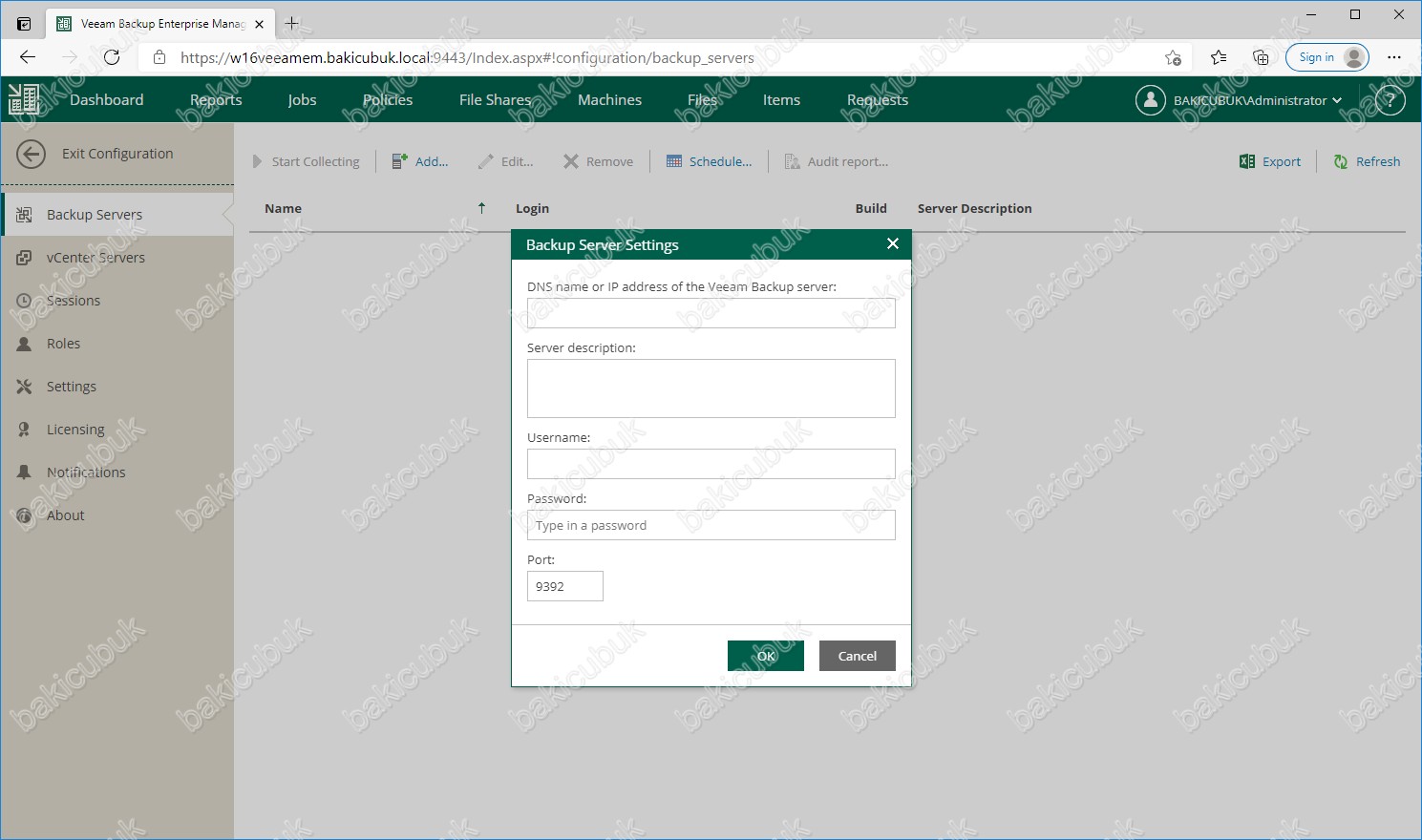Screen dimensions: 1422x840
Task: Open browser favorites star icon
Action: [1218, 57]
